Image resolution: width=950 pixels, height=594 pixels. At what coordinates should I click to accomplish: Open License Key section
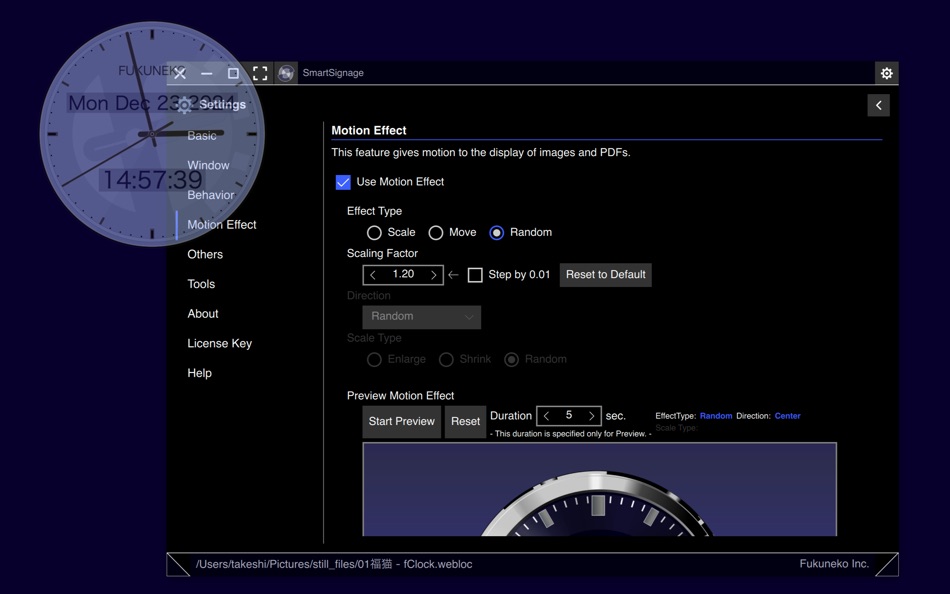point(219,344)
